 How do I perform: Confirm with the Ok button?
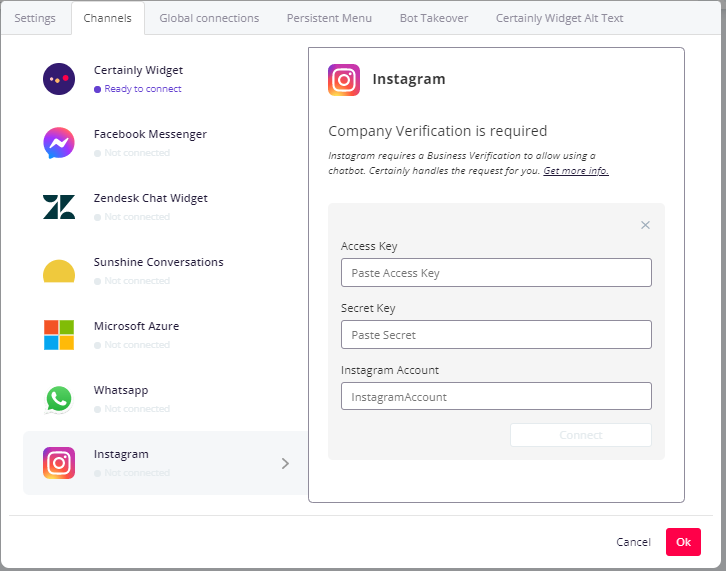(x=683, y=542)
